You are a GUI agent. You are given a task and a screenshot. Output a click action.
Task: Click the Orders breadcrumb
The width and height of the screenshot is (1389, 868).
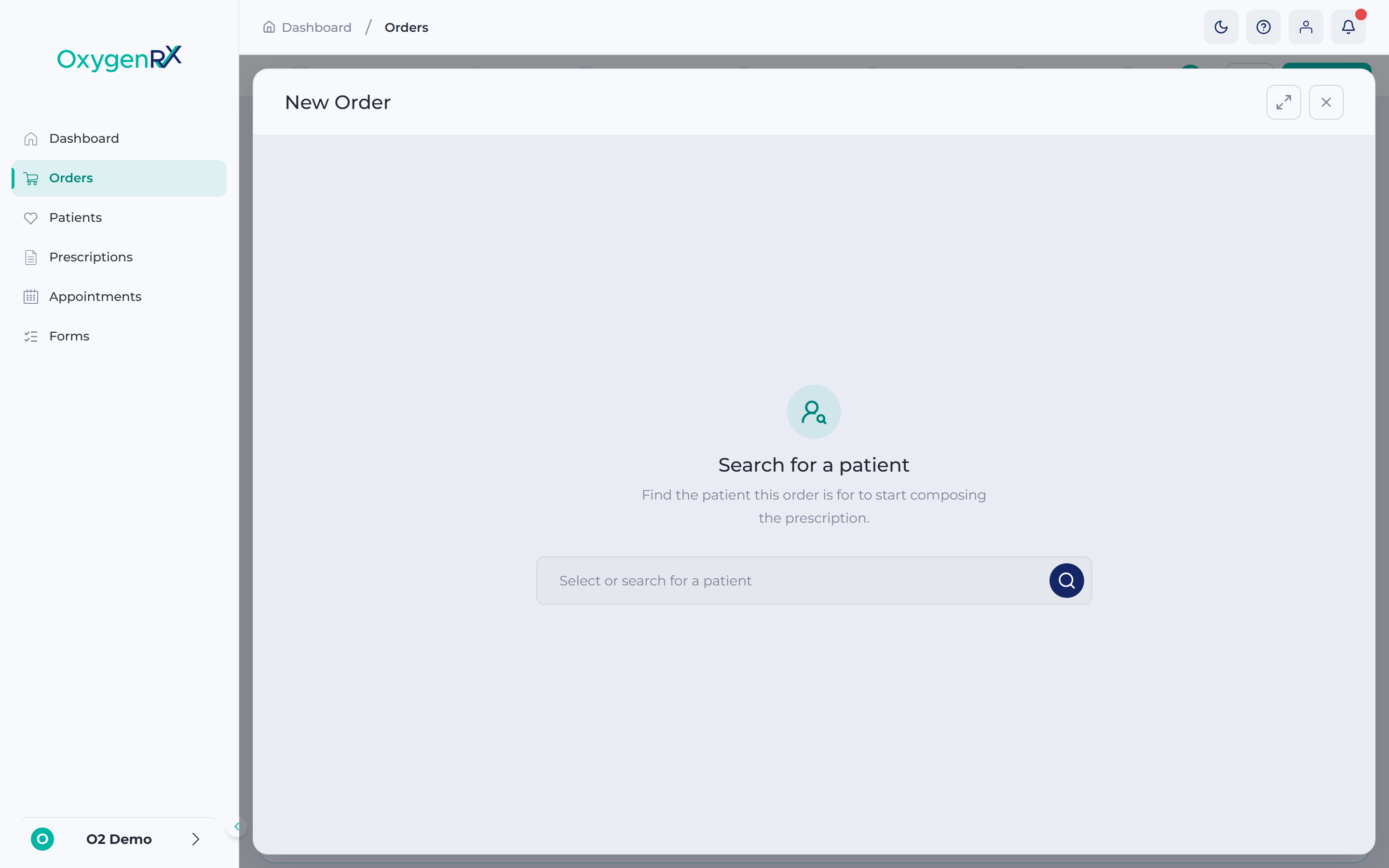[407, 27]
